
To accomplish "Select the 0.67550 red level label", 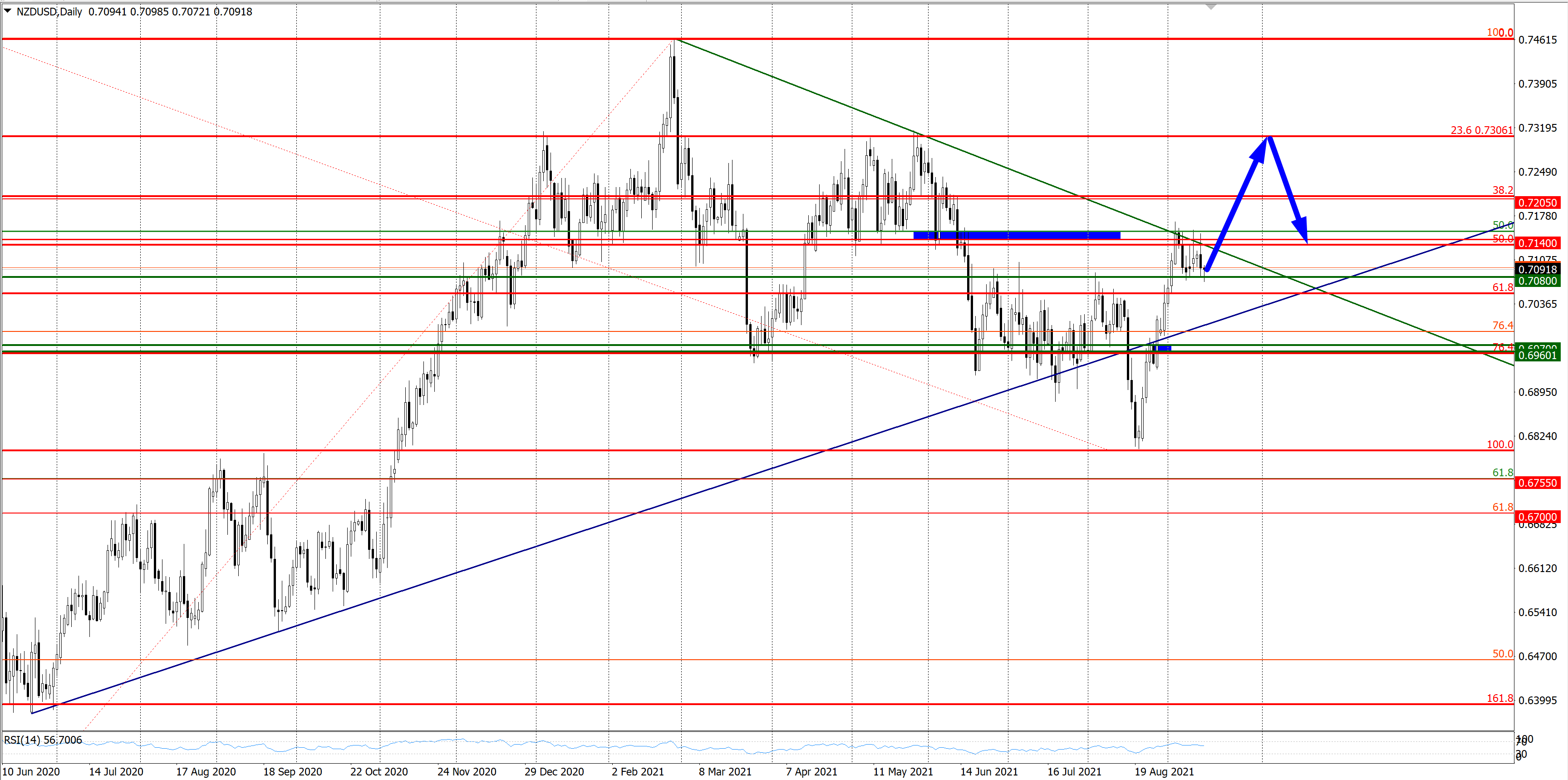I will (1537, 483).
